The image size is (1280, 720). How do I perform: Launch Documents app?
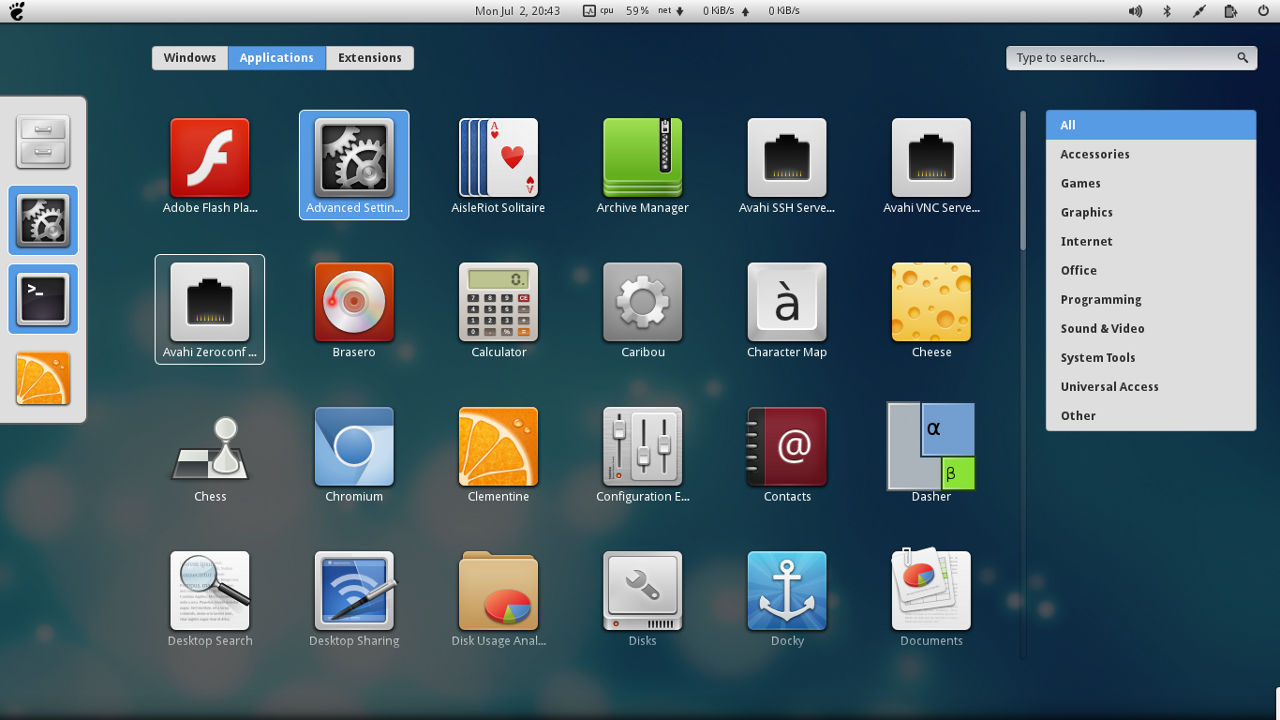931,598
